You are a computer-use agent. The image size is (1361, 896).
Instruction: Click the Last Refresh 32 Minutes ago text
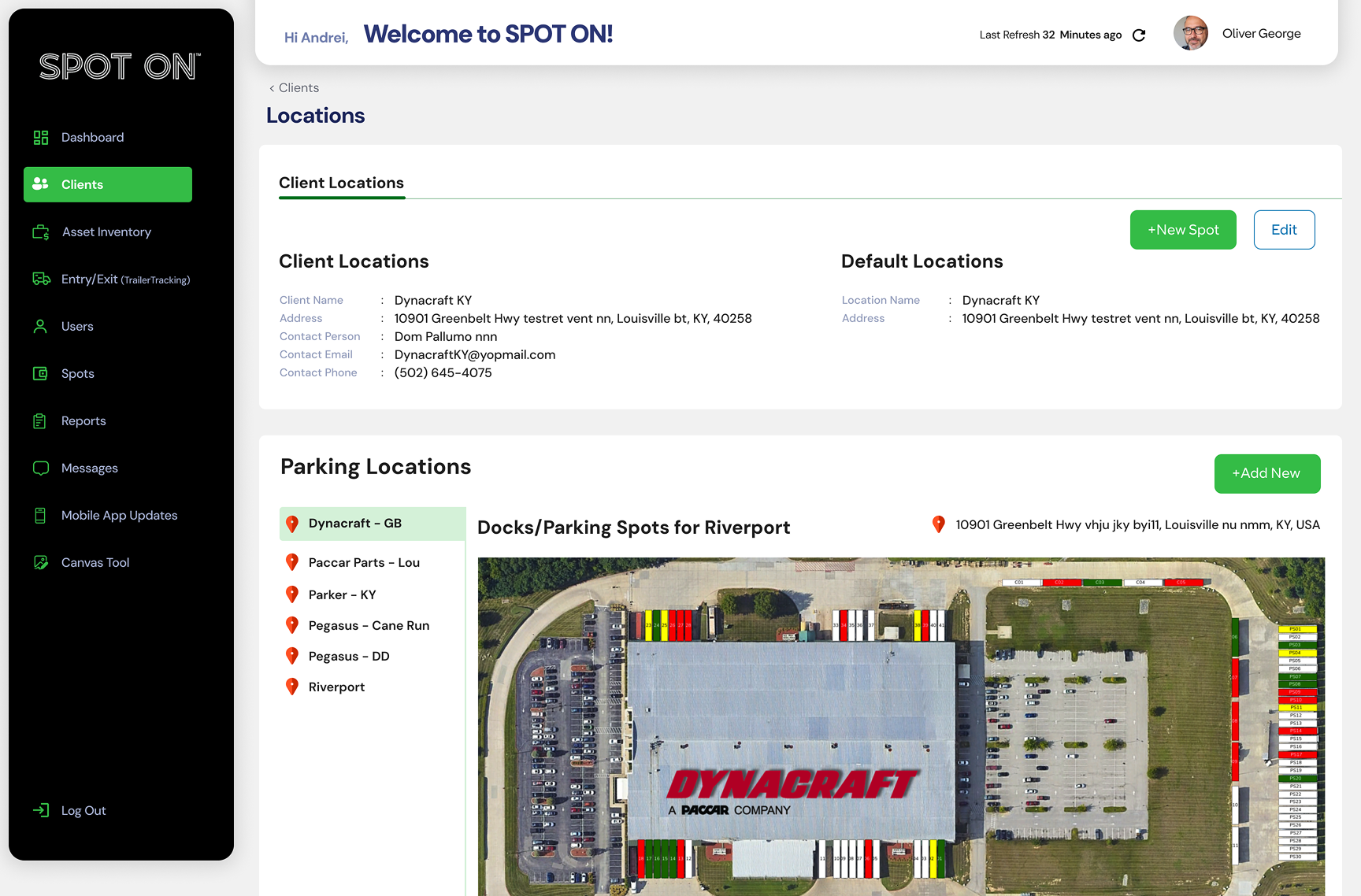tap(1051, 35)
